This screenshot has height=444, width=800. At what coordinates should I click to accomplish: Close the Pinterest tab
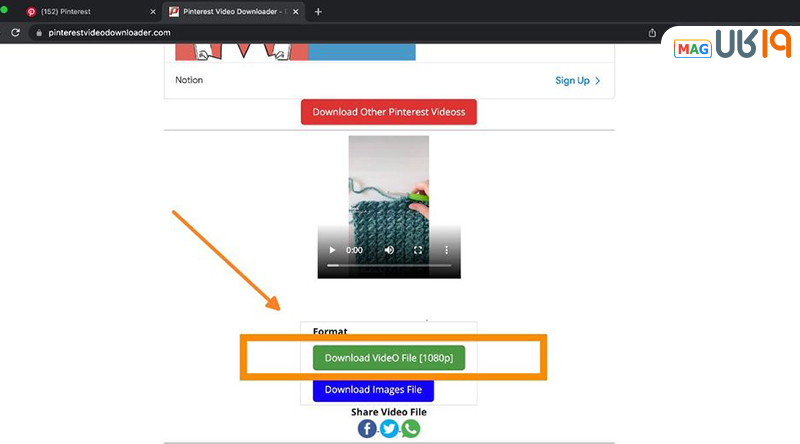point(152,12)
